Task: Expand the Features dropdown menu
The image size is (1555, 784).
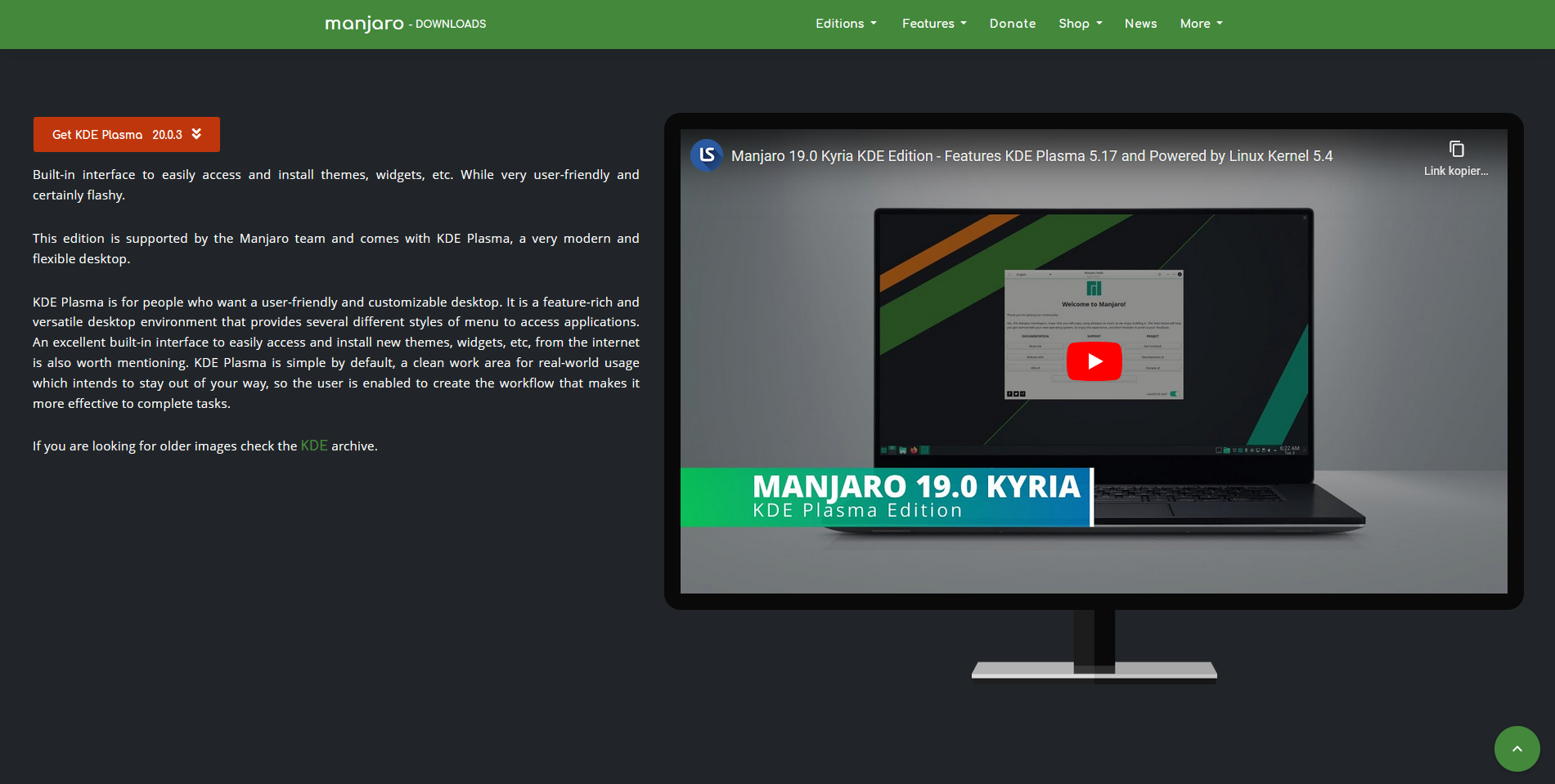Action: pos(934,24)
